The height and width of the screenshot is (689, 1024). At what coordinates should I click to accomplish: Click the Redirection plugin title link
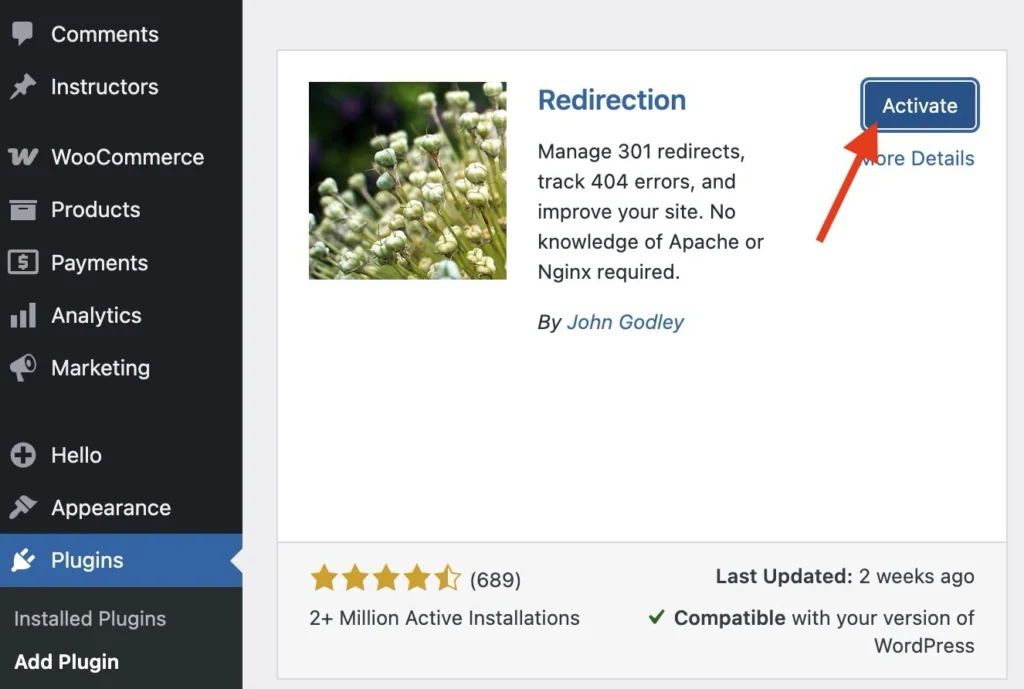pos(612,100)
